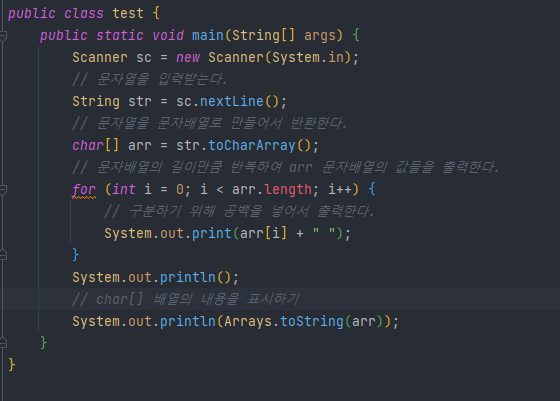Click the comment with 'arr' after toCharArray
The height and width of the screenshot is (401, 560).
(x=285, y=167)
